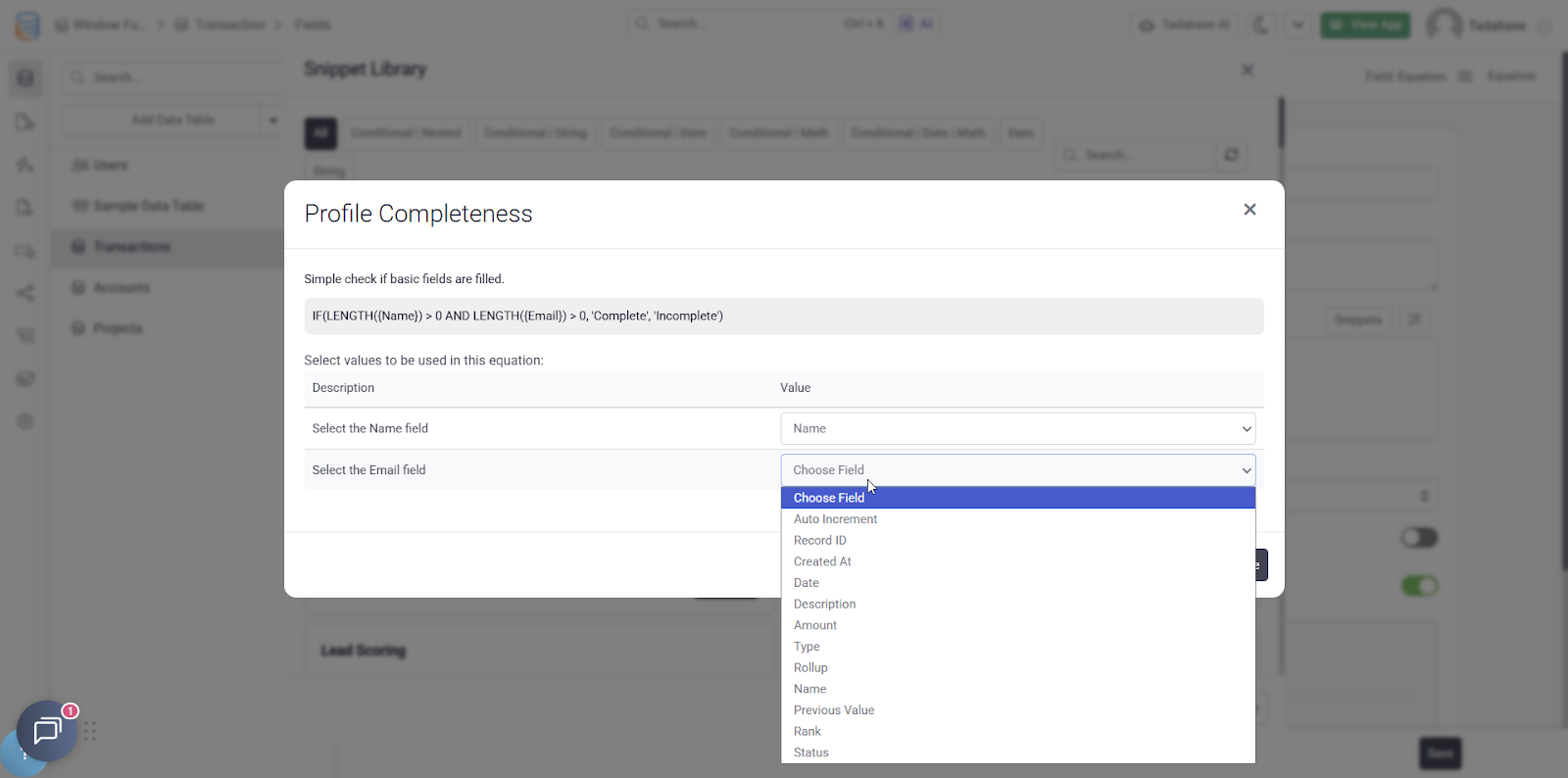Screen dimensions: 1568x778
Task: Open the data builder database icon in sidebar
Action: click(25, 78)
